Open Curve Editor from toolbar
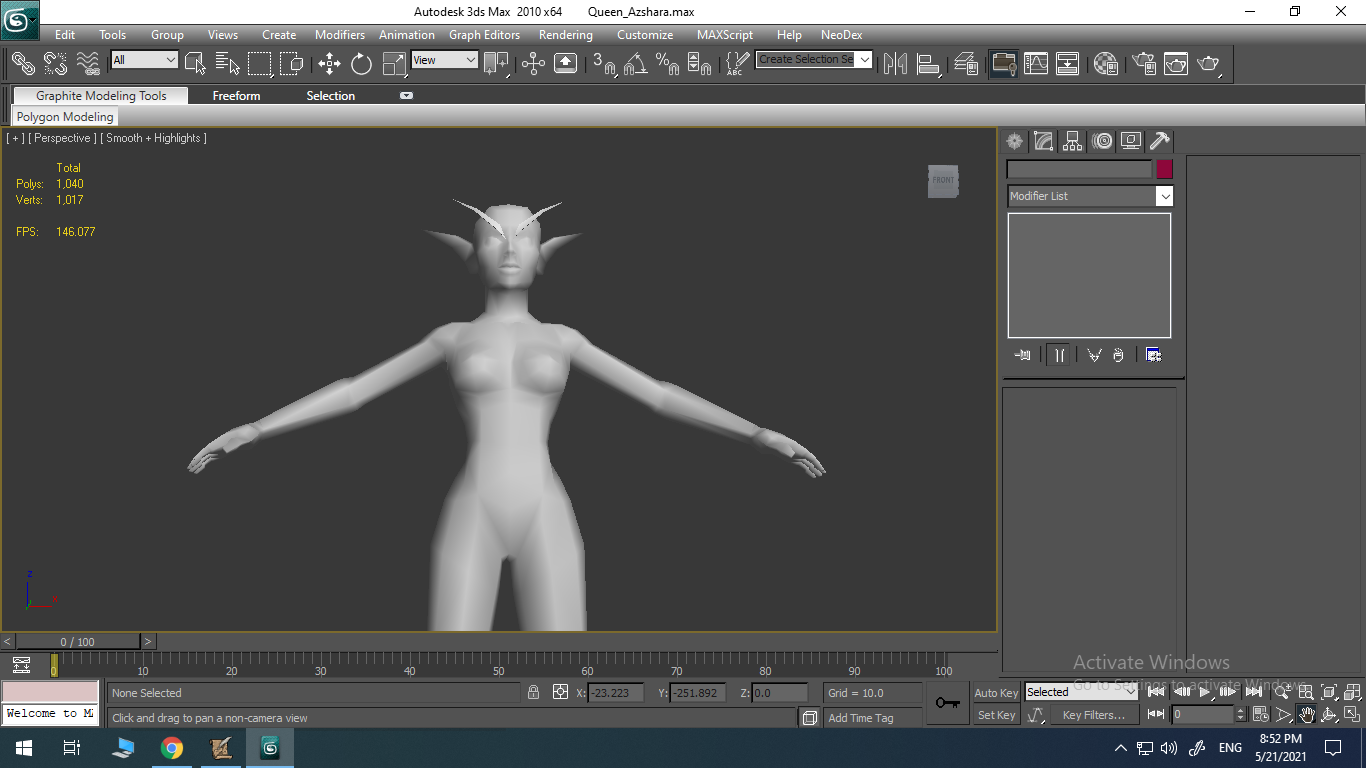This screenshot has height=768, width=1366. 1036,64
